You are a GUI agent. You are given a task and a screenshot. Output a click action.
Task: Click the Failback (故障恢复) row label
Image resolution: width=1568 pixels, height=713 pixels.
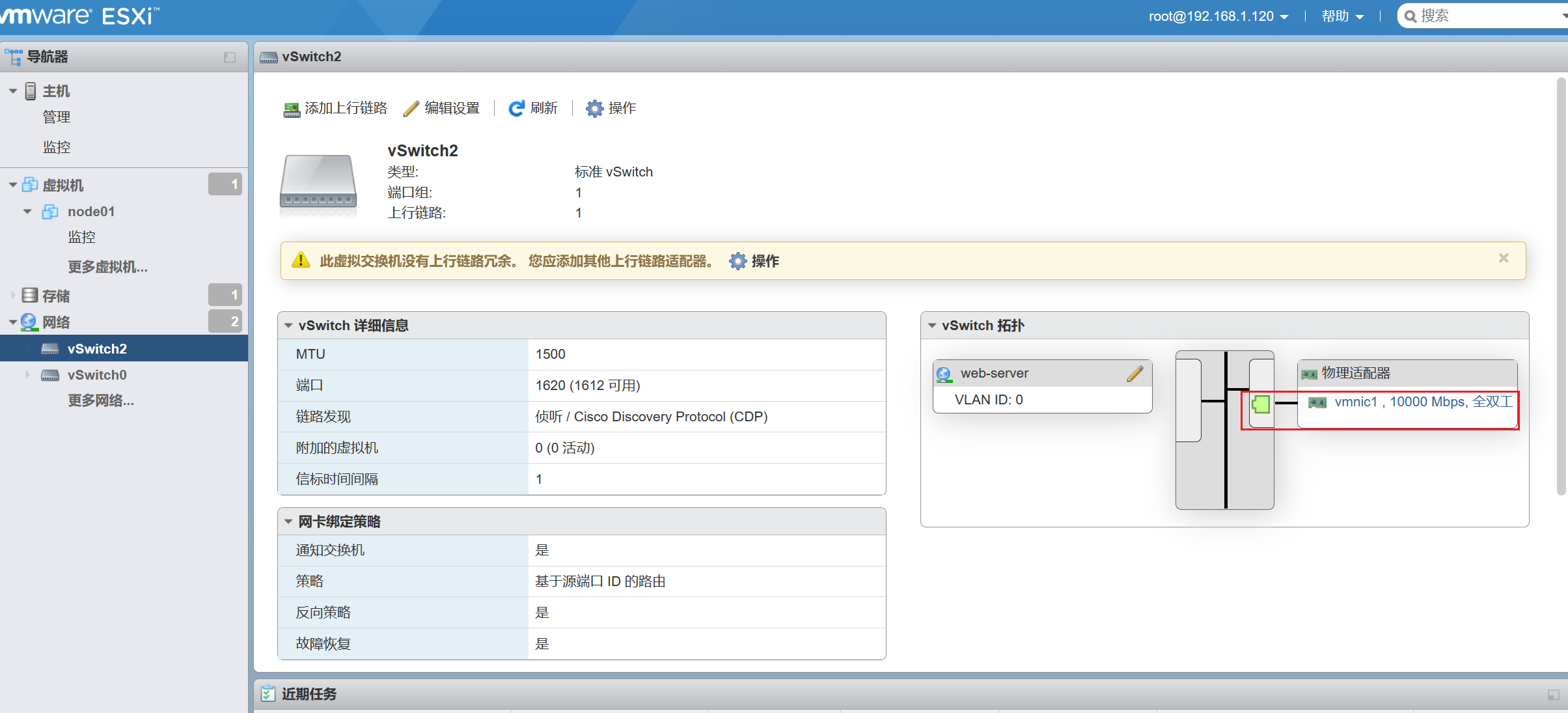tap(323, 644)
